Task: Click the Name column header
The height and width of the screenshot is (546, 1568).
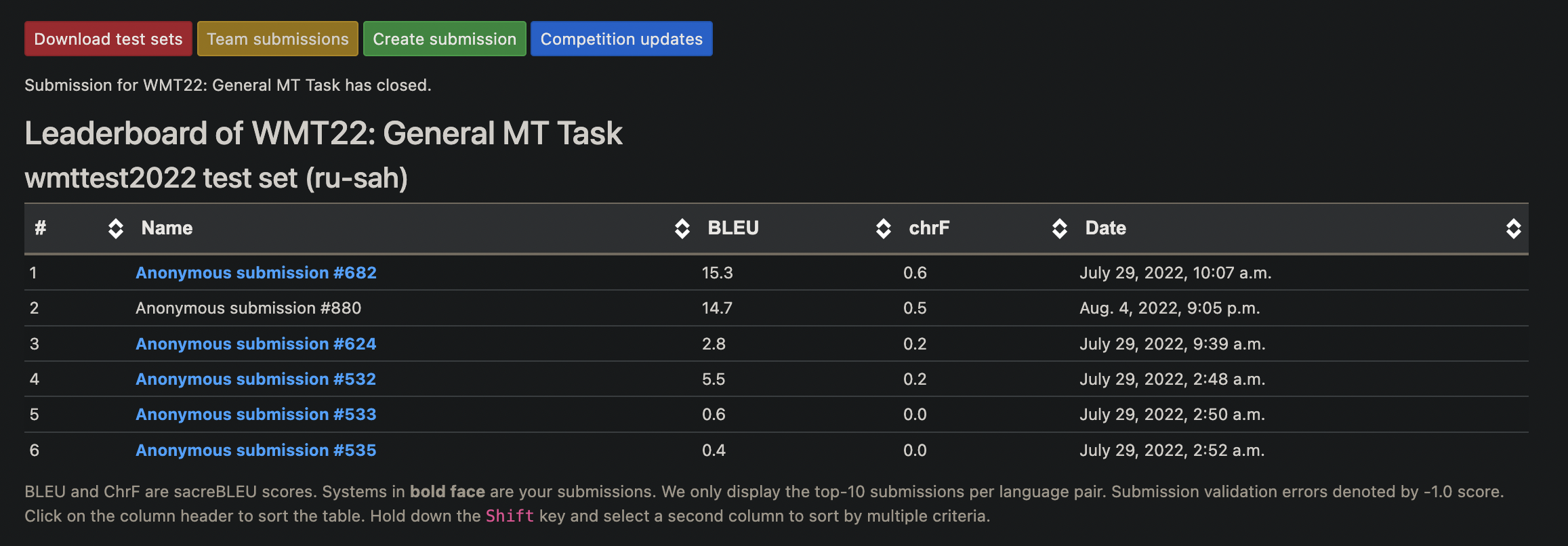Action: 167,228
